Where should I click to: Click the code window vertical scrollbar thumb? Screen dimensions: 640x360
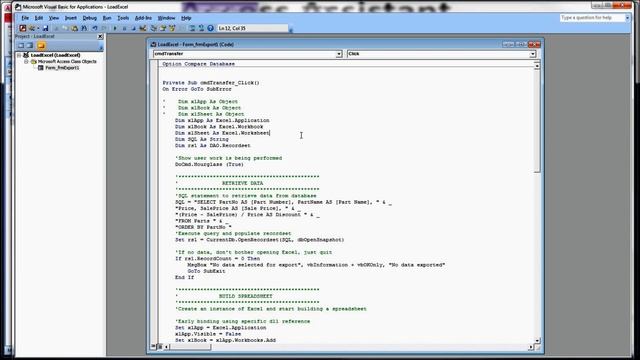[537, 120]
